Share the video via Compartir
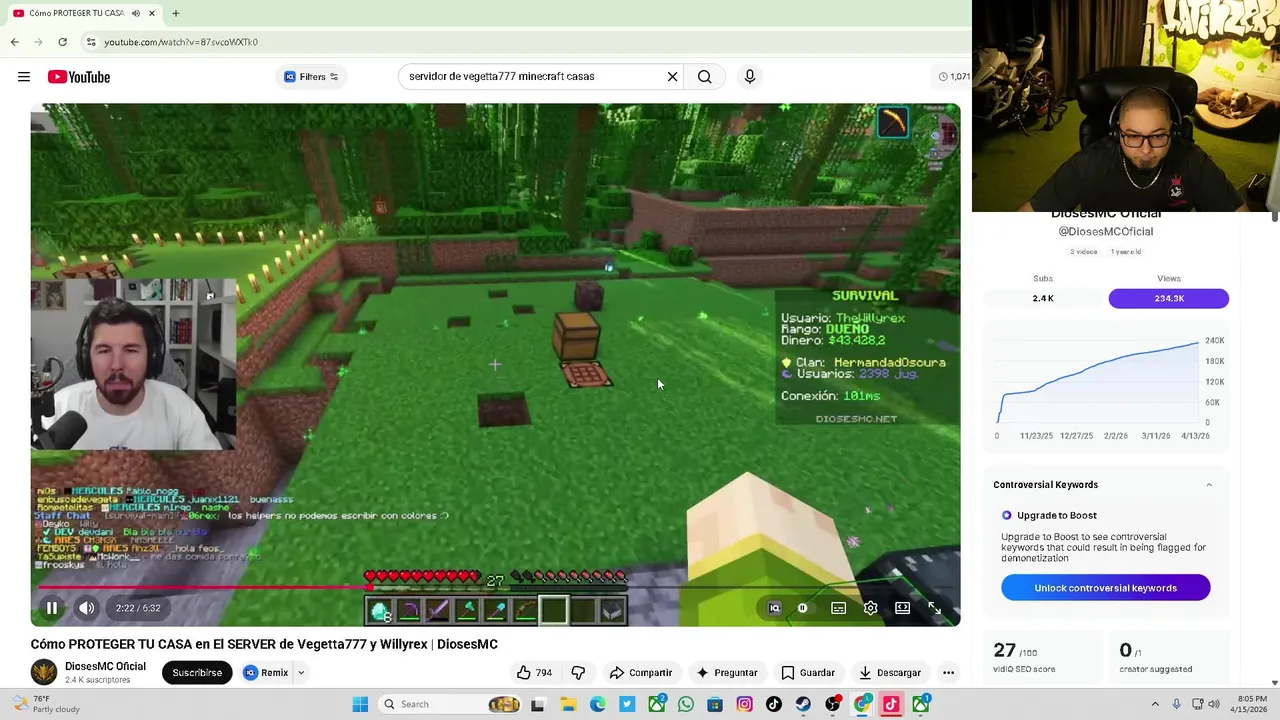The height and width of the screenshot is (720, 1280). (x=640, y=673)
